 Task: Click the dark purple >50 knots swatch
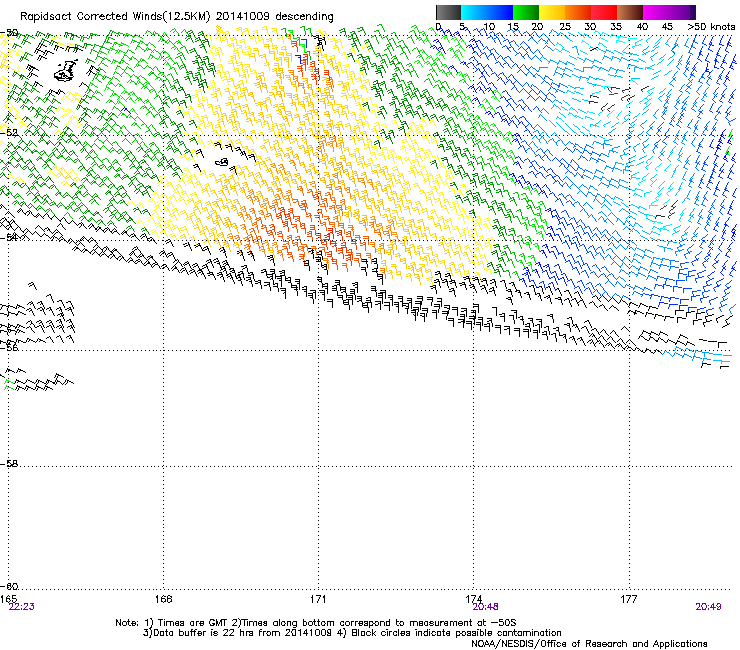[693, 12]
